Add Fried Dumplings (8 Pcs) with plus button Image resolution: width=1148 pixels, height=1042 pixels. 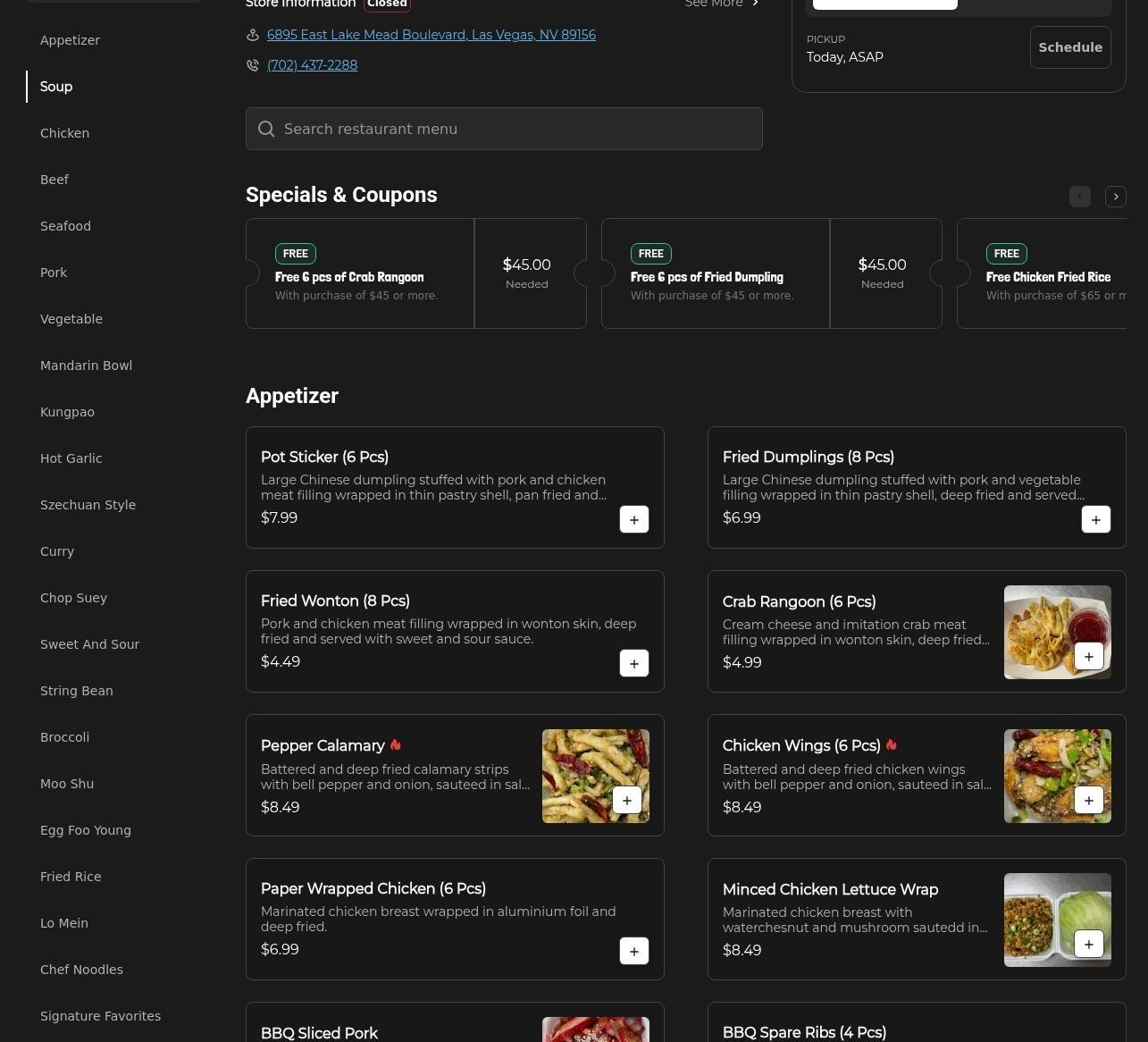(1095, 519)
